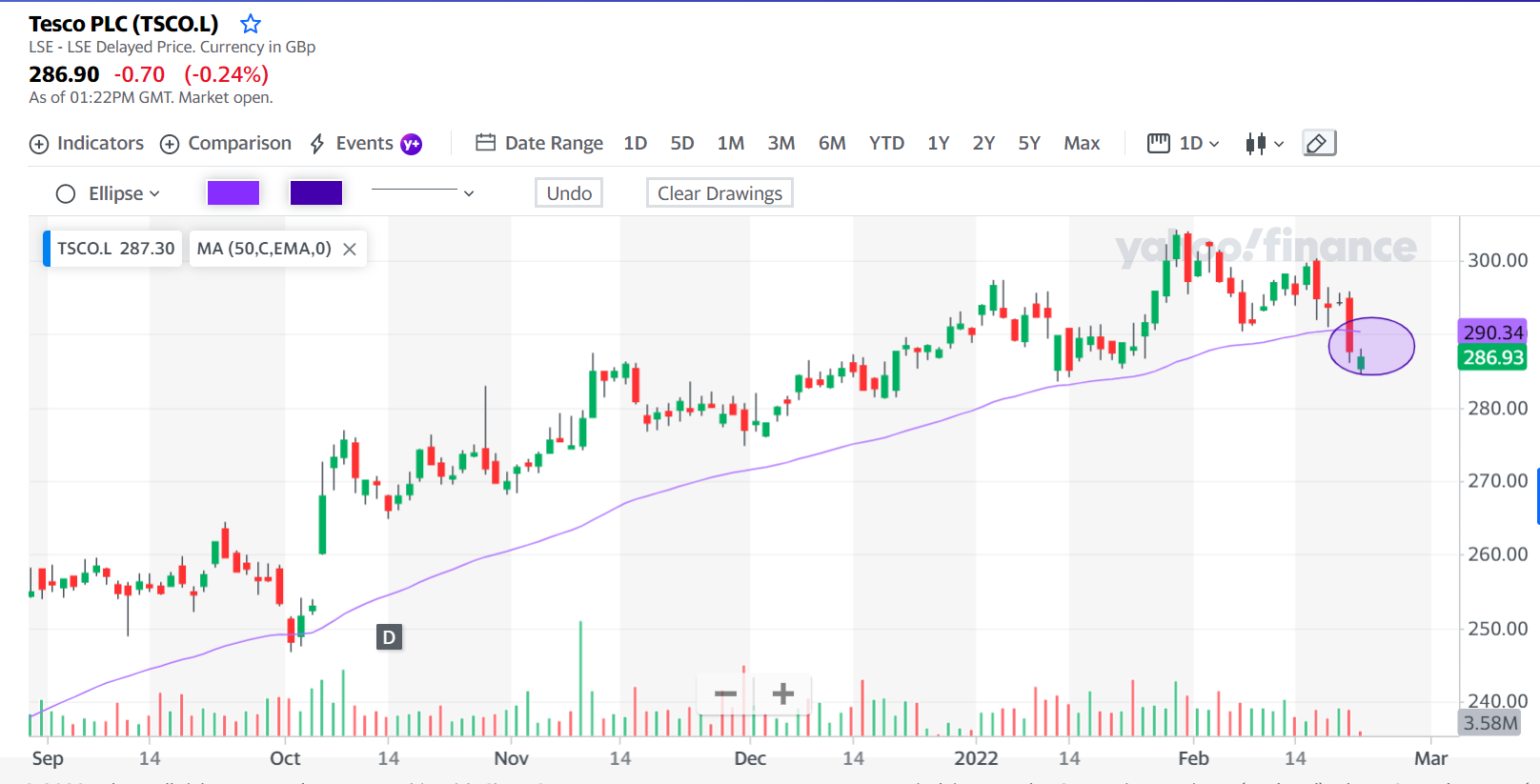The width and height of the screenshot is (1540, 784).
Task: Click the 3.58M volume label
Action: 1489,723
